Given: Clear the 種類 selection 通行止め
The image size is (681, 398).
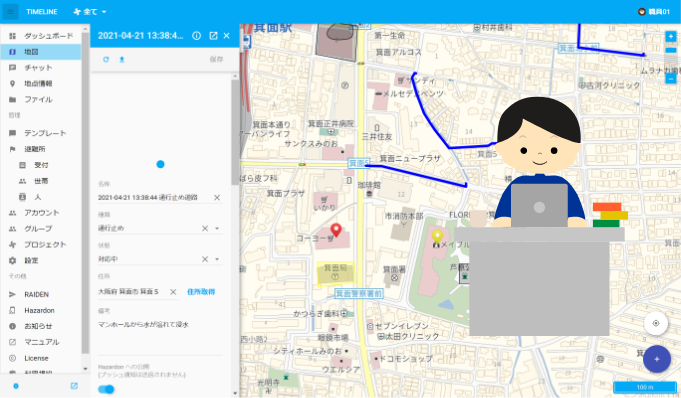Looking at the screenshot, I should tap(205, 229).
